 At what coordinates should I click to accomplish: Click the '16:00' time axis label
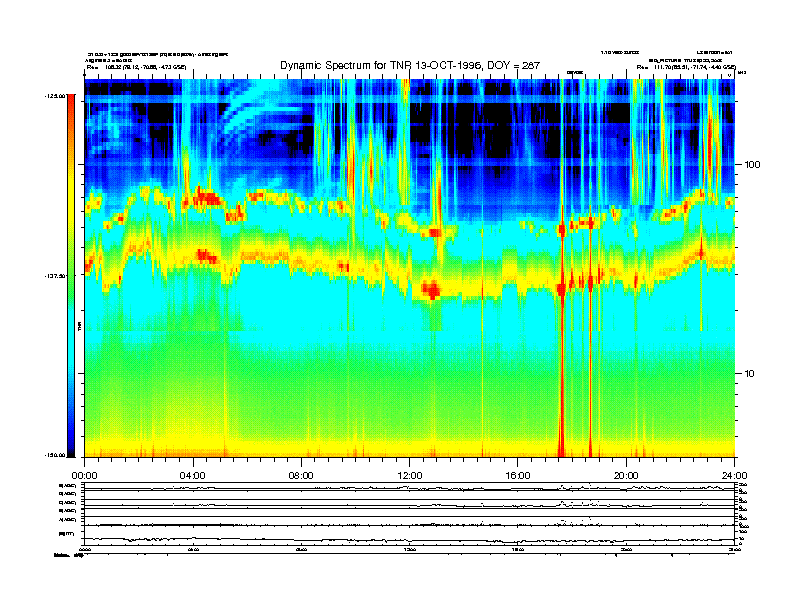518,476
